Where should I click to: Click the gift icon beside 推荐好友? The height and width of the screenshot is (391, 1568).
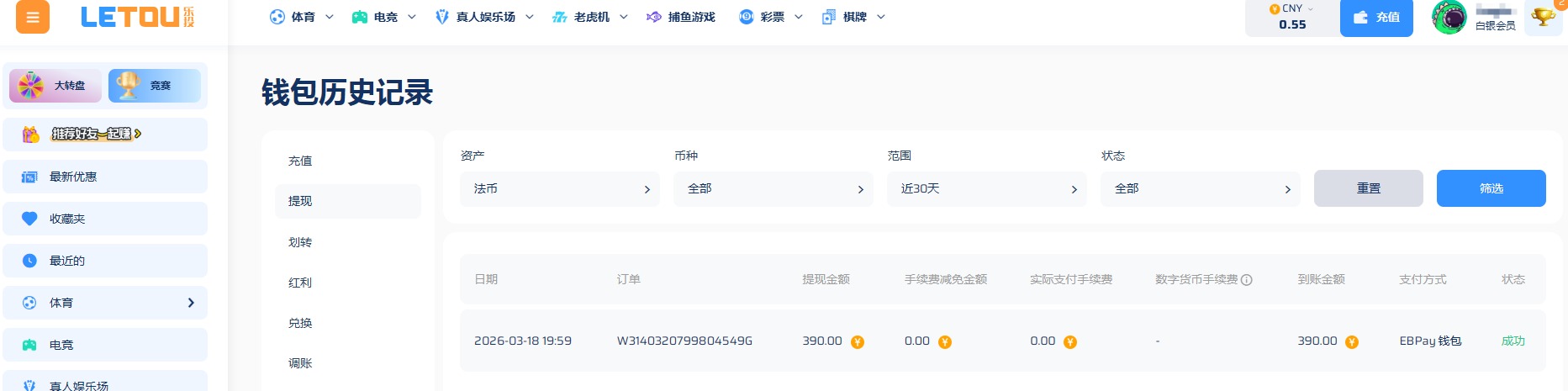(30, 134)
